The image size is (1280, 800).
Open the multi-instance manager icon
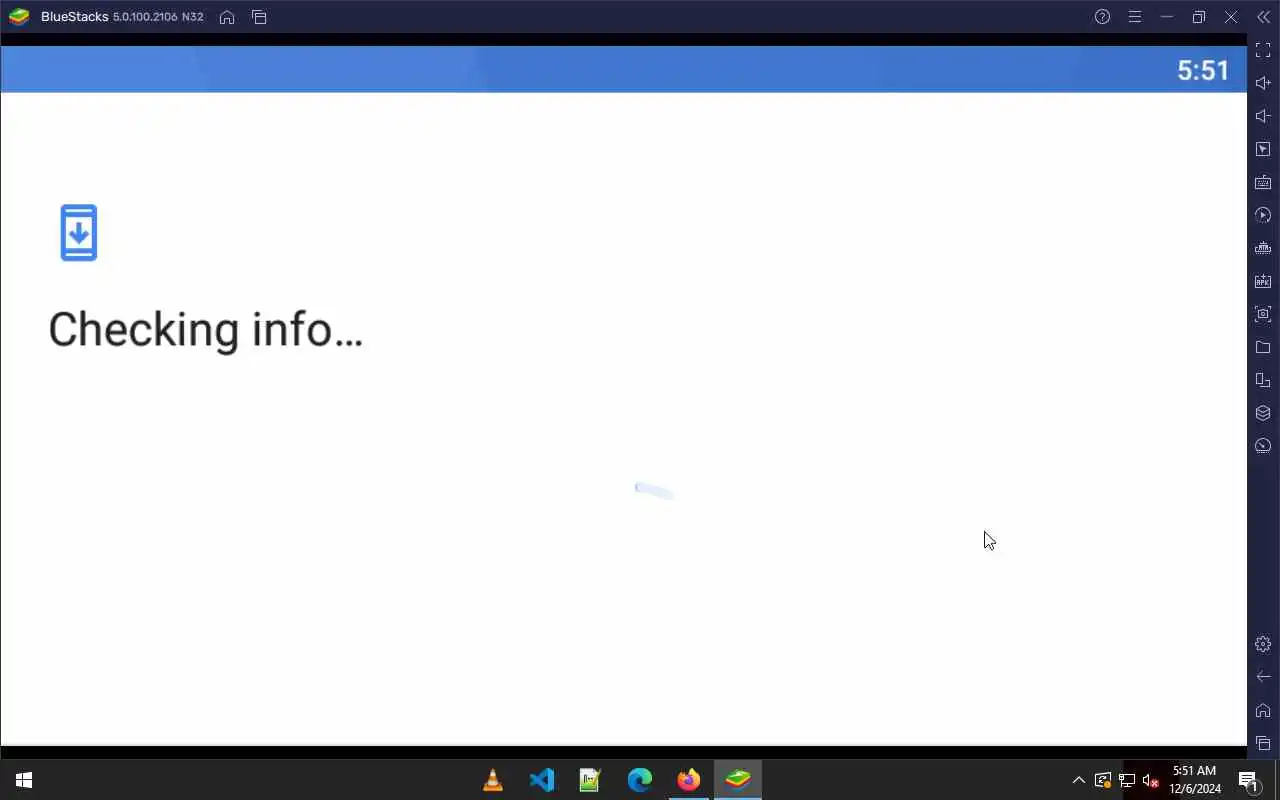(x=1263, y=413)
